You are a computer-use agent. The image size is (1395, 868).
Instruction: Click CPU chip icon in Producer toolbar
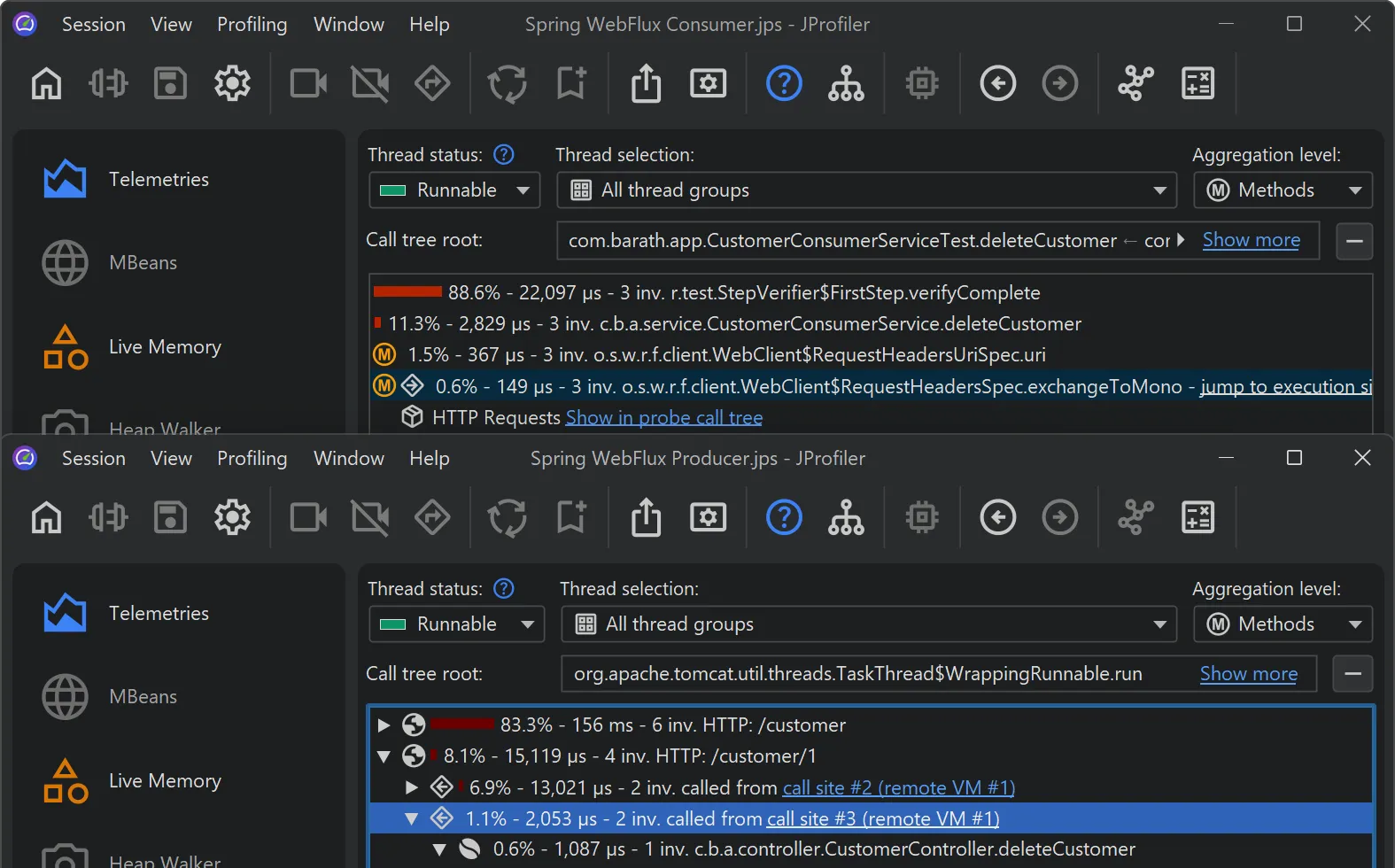click(x=922, y=517)
